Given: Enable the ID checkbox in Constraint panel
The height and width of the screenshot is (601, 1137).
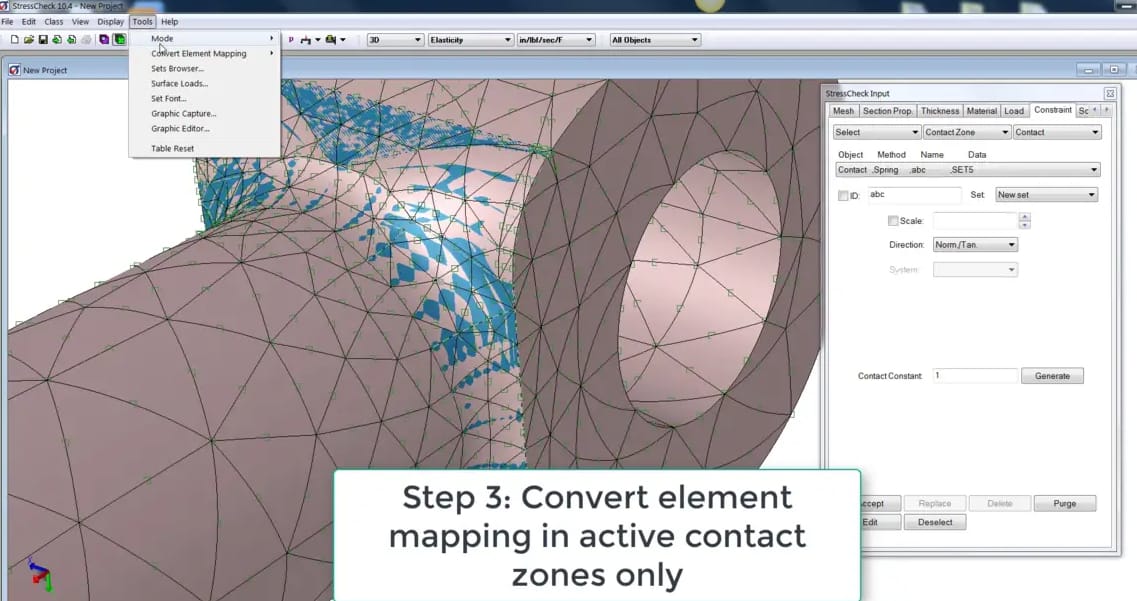Looking at the screenshot, I should click(x=841, y=196).
